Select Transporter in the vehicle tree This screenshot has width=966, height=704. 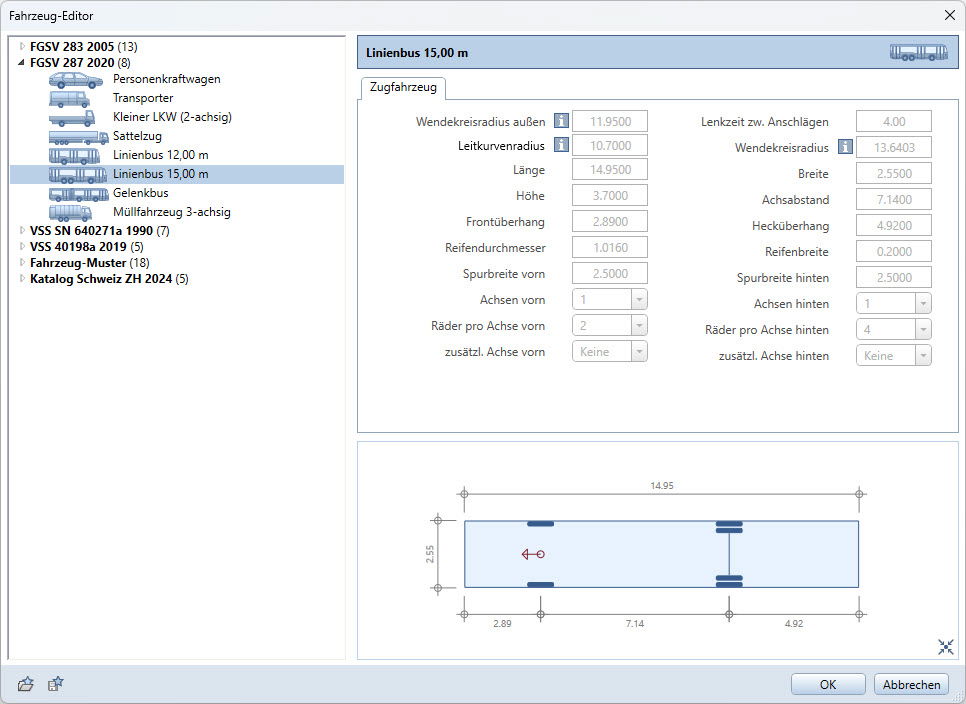click(143, 98)
